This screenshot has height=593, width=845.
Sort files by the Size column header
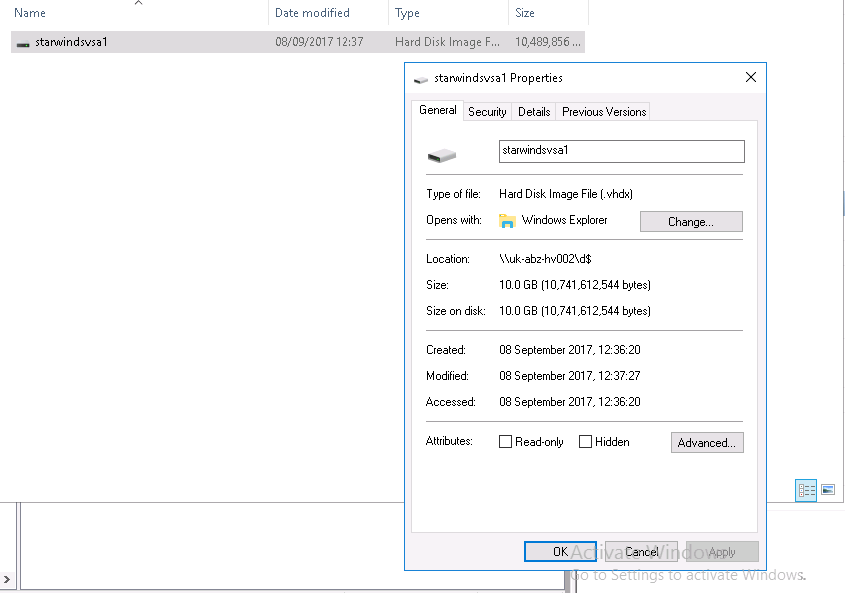coord(549,13)
